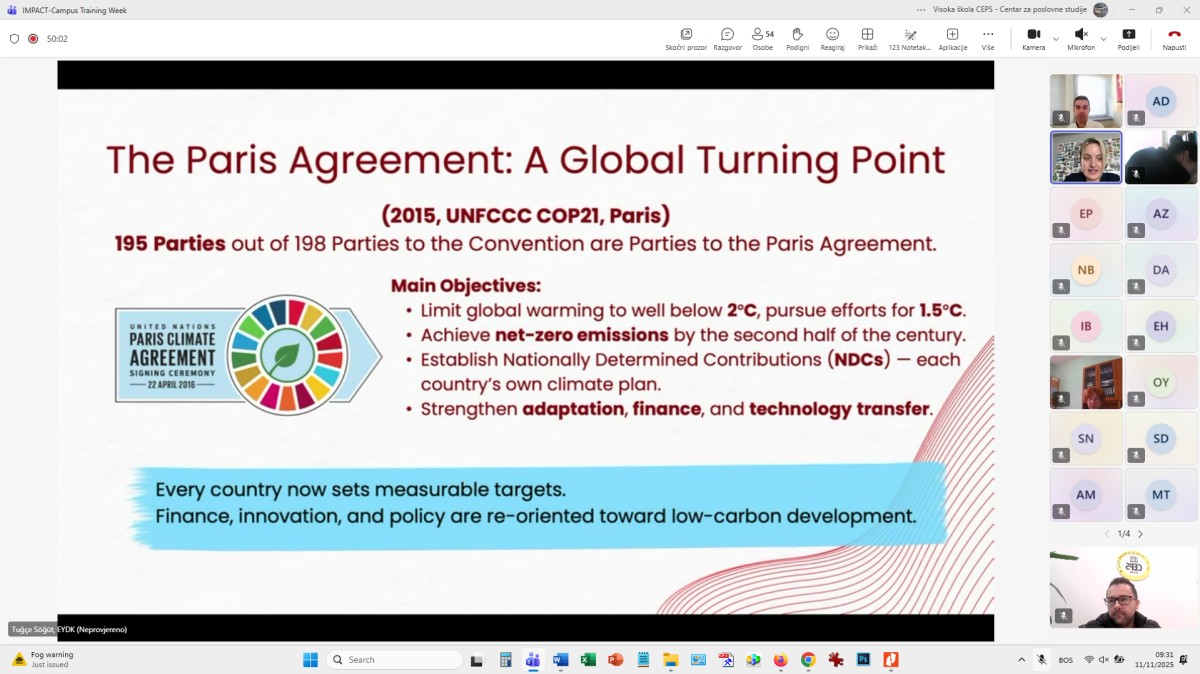
Task: Show hidden system tray icons chevron
Action: coord(1021,660)
